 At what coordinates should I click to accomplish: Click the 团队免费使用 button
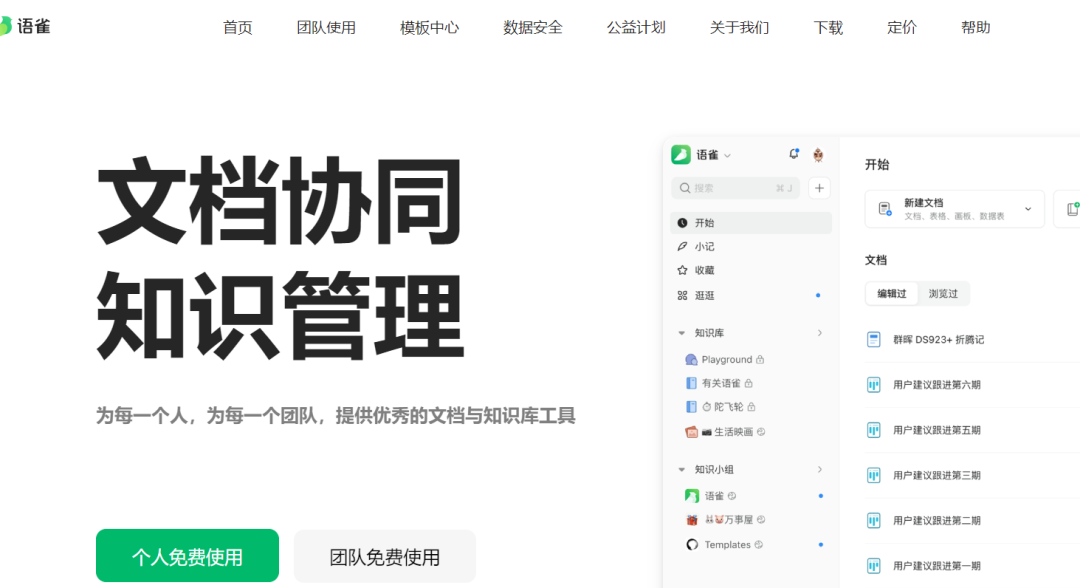pyautogui.click(x=385, y=556)
